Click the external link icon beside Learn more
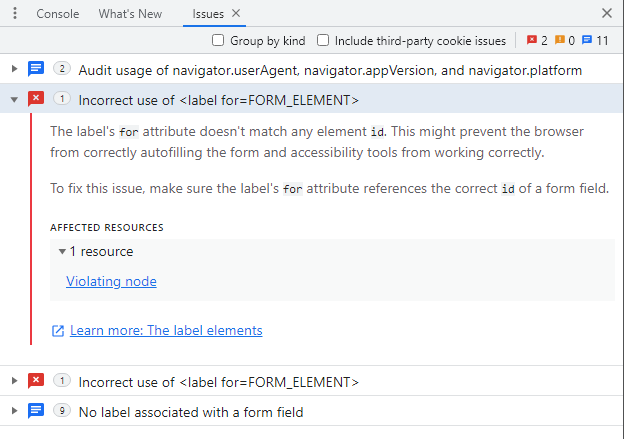This screenshot has width=624, height=439. coord(58,330)
